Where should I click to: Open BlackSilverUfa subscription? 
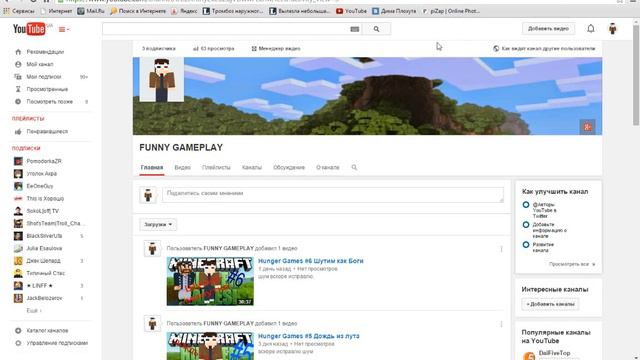[44, 236]
